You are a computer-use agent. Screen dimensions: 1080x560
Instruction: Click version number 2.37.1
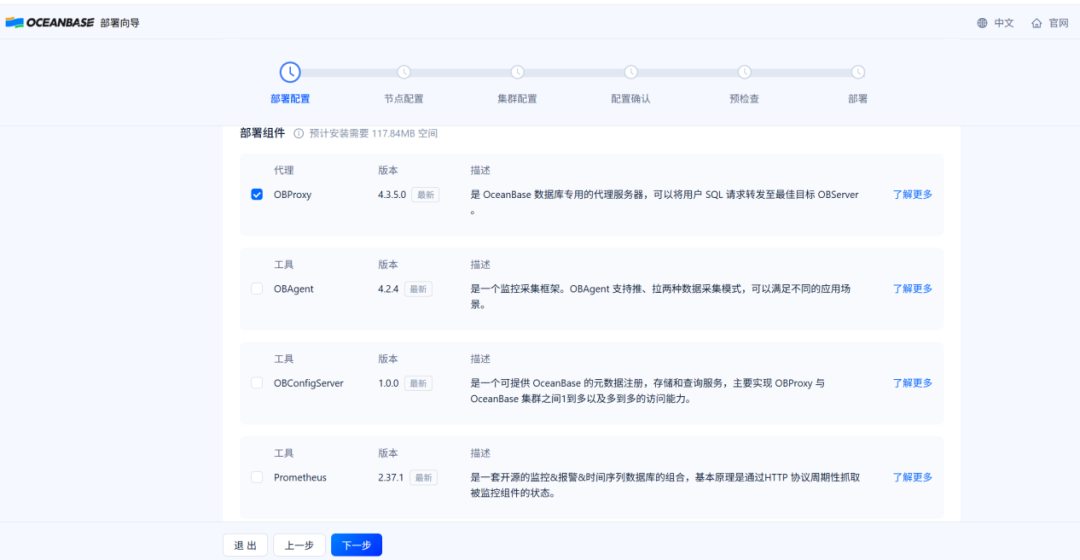click(391, 477)
